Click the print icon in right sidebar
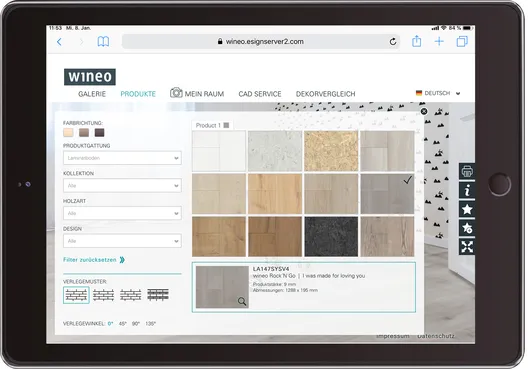Image resolution: width=528 pixels, height=369 pixels. tap(467, 172)
